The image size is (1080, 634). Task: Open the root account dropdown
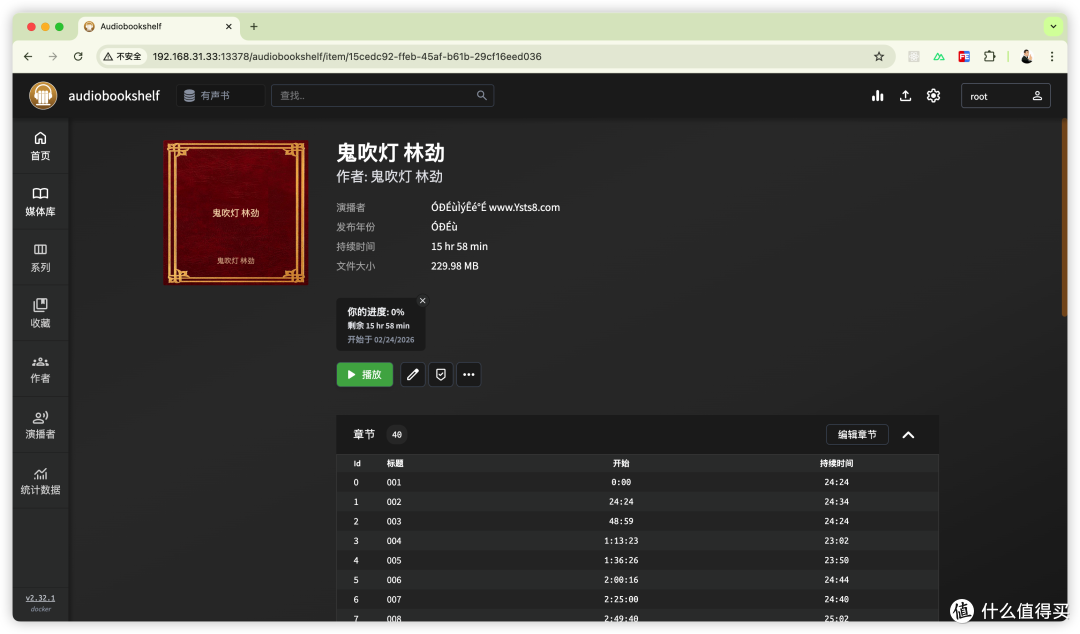pos(1005,95)
